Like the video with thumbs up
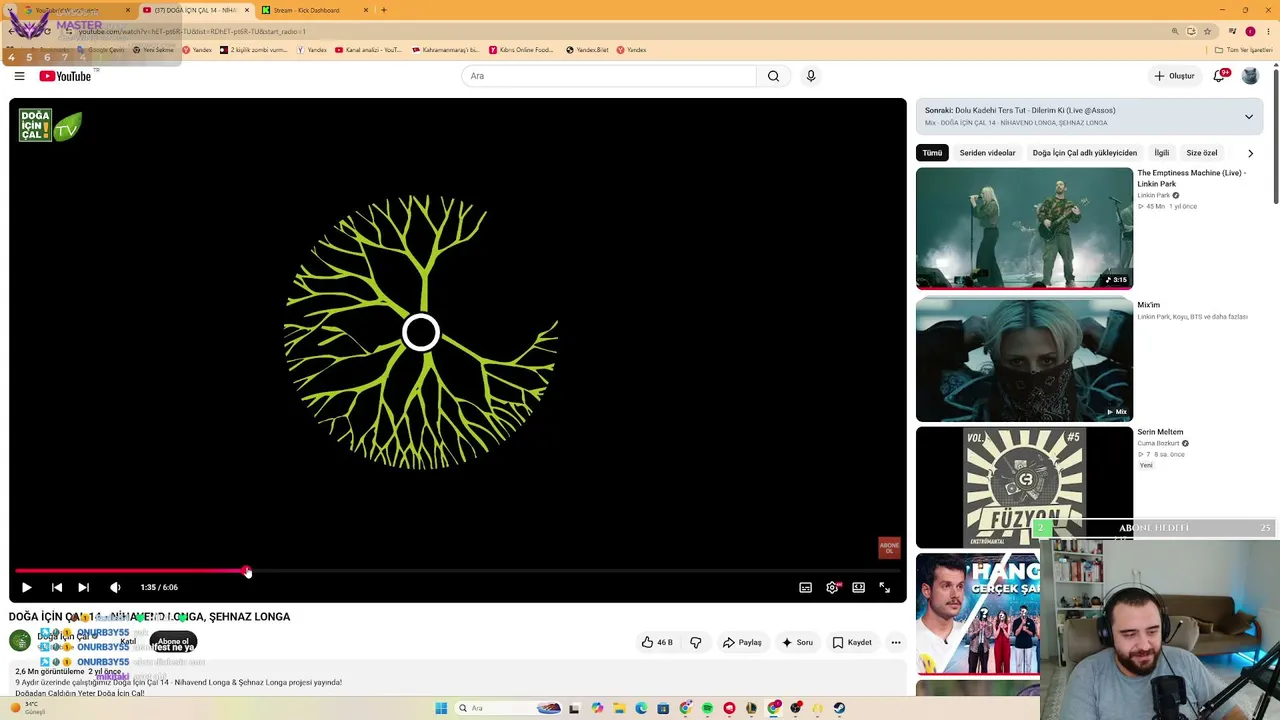This screenshot has height=720, width=1280. 657,642
